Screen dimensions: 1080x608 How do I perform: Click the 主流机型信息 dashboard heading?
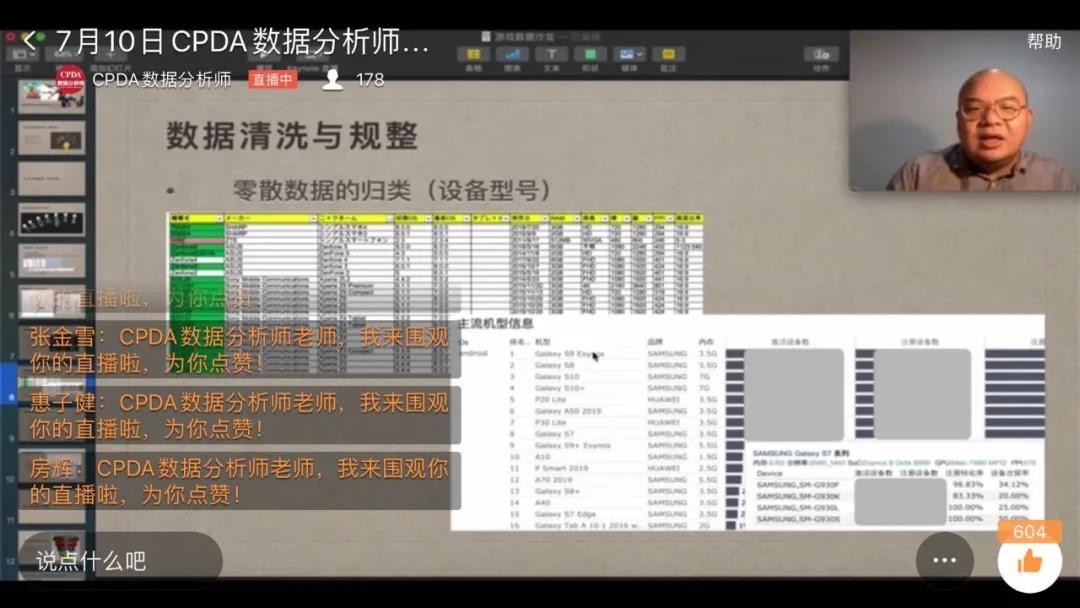tap(496, 324)
